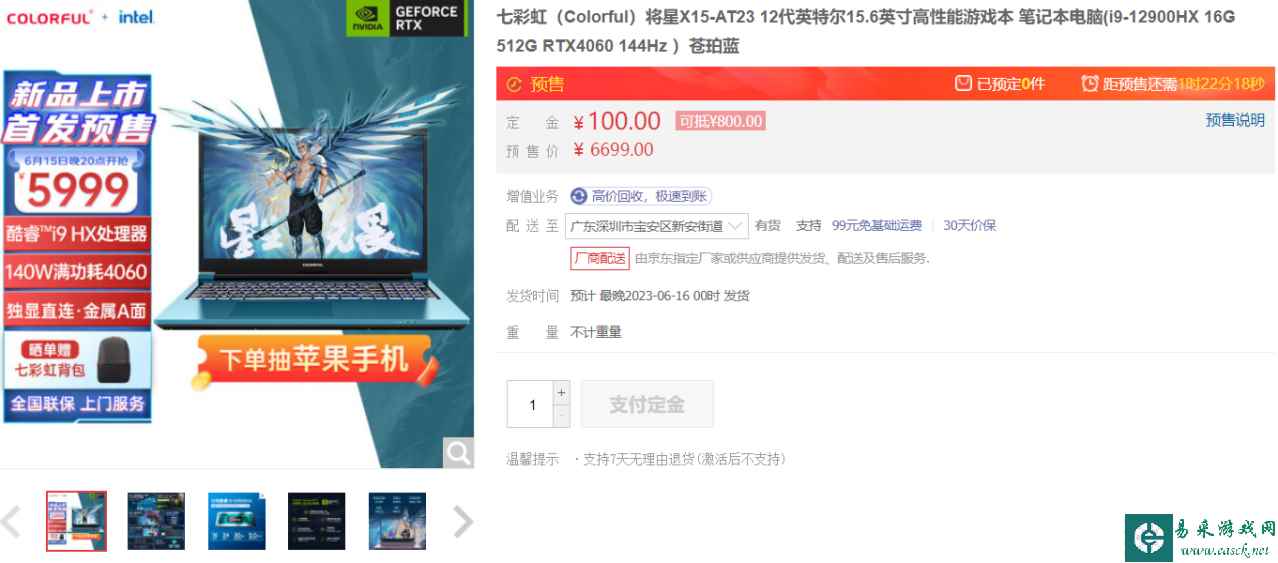Click the 支付定金 button
1278x563 pixels.
[647, 404]
